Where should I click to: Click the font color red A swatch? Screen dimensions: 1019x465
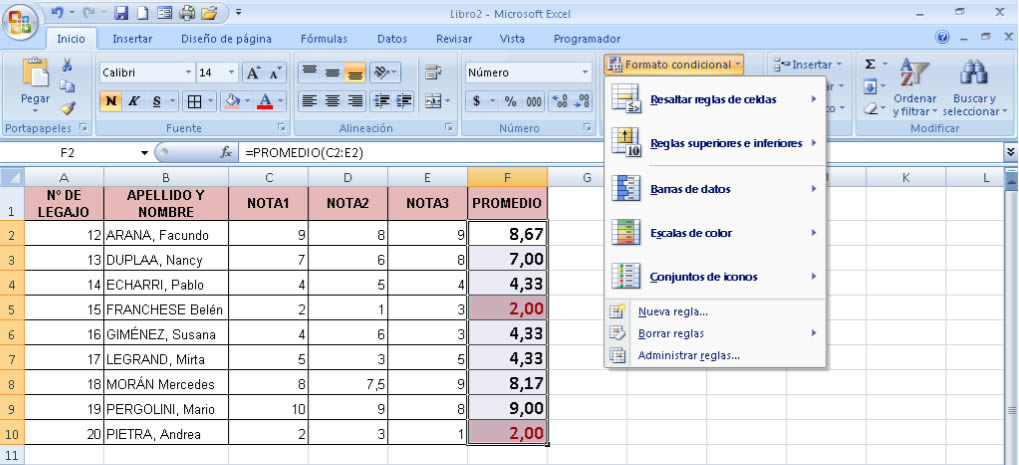coord(263,101)
